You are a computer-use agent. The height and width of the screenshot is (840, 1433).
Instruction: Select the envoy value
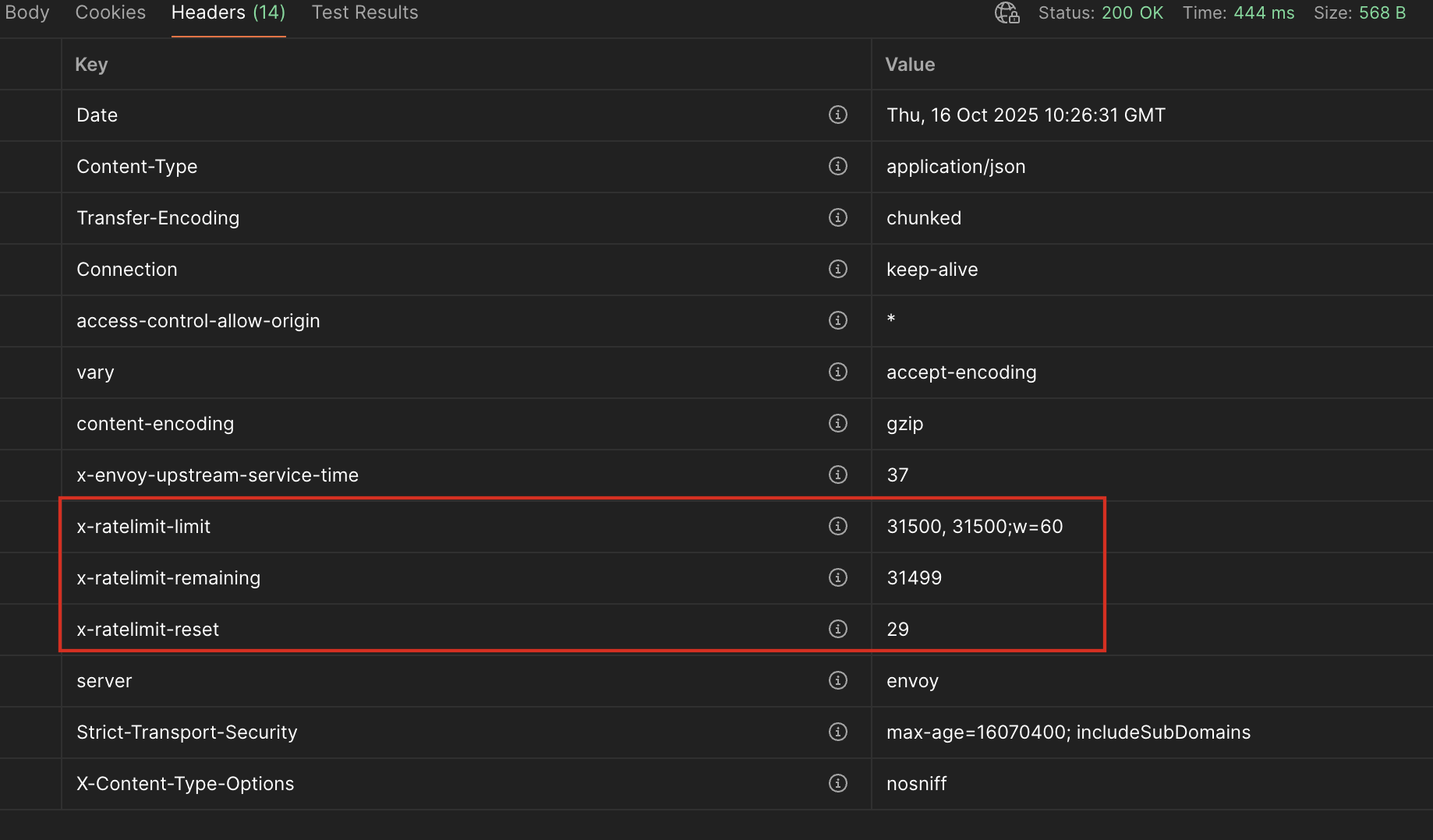(912, 681)
